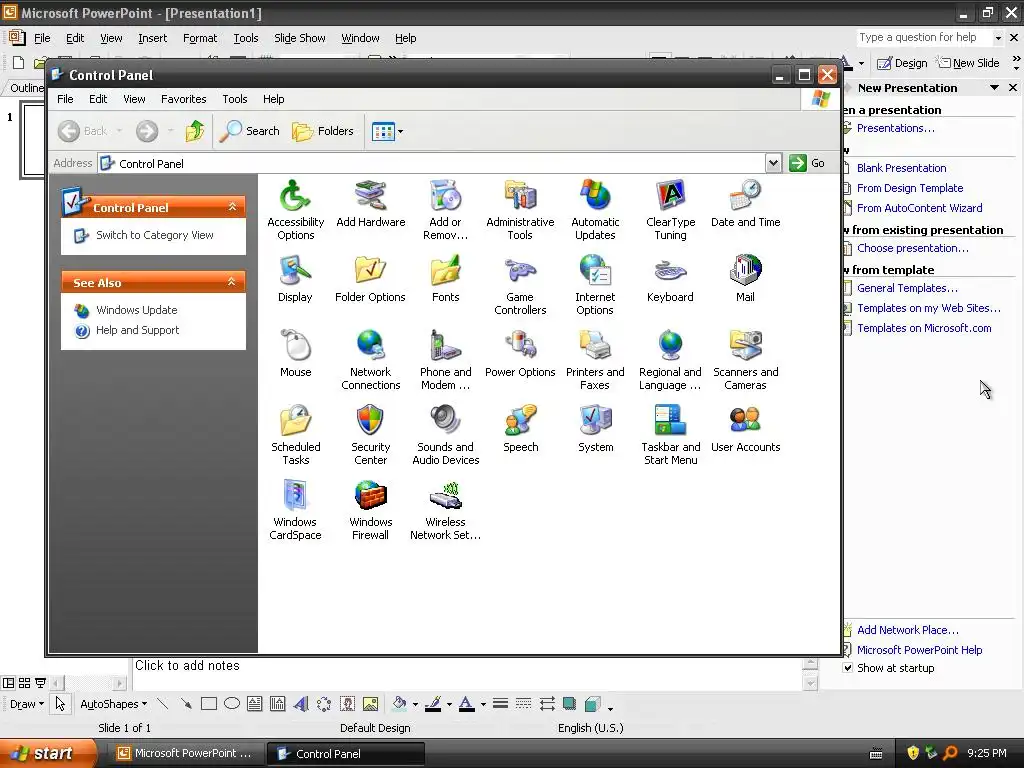Open Favorites menu in Control Panel

pos(184,99)
